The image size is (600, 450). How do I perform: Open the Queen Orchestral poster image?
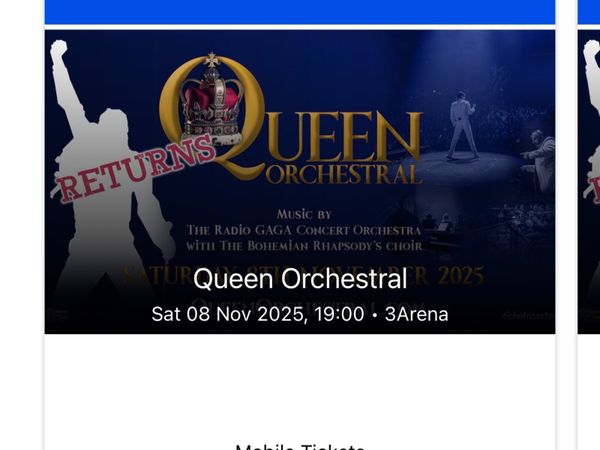pos(300,182)
